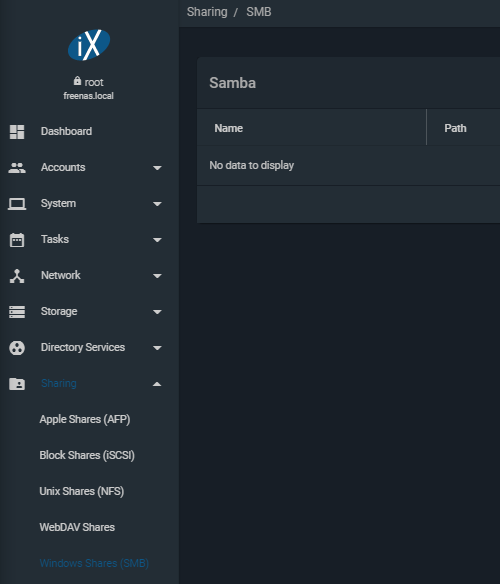This screenshot has height=584, width=500.
Task: Go to WebDAV Shares
Action: pyautogui.click(x=77, y=527)
